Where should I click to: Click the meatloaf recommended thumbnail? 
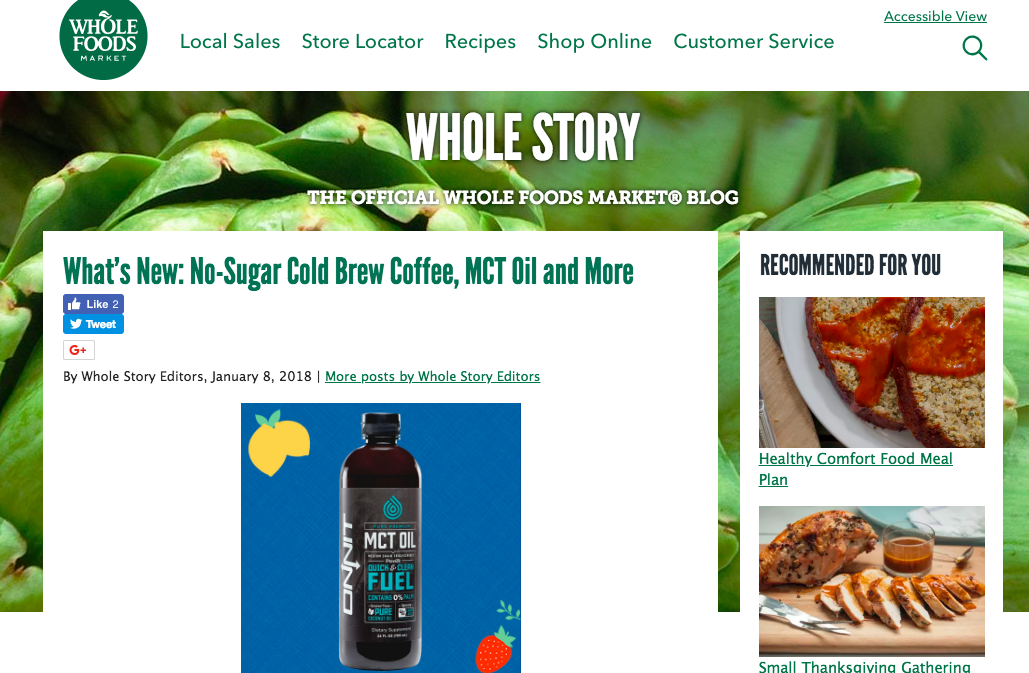[x=872, y=372]
